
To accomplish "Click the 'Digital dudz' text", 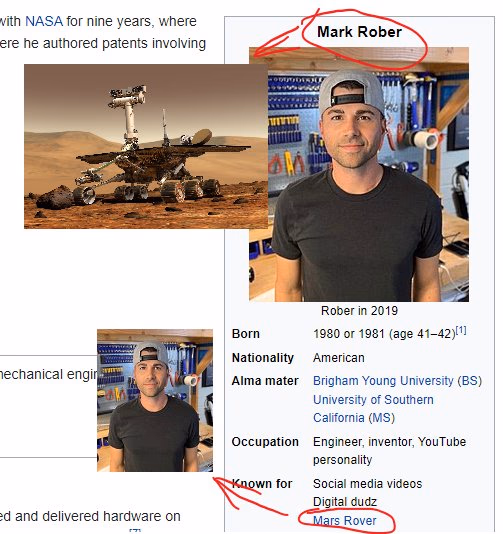I will point(345,502).
